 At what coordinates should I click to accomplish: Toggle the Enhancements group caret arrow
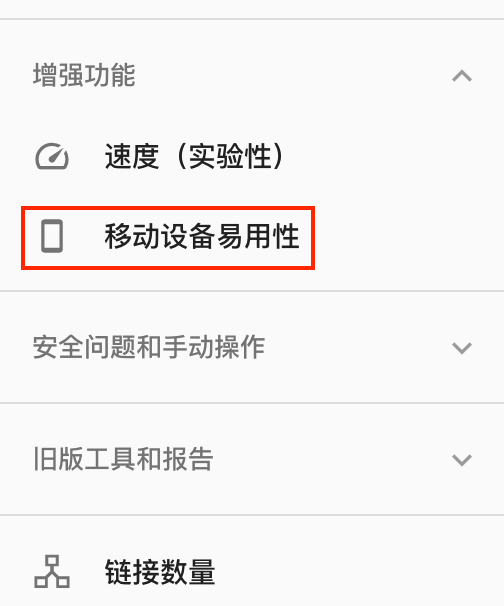pyautogui.click(x=462, y=76)
